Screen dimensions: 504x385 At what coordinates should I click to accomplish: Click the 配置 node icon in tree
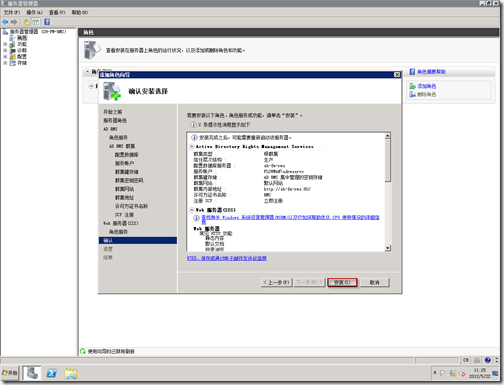[x=13, y=57]
